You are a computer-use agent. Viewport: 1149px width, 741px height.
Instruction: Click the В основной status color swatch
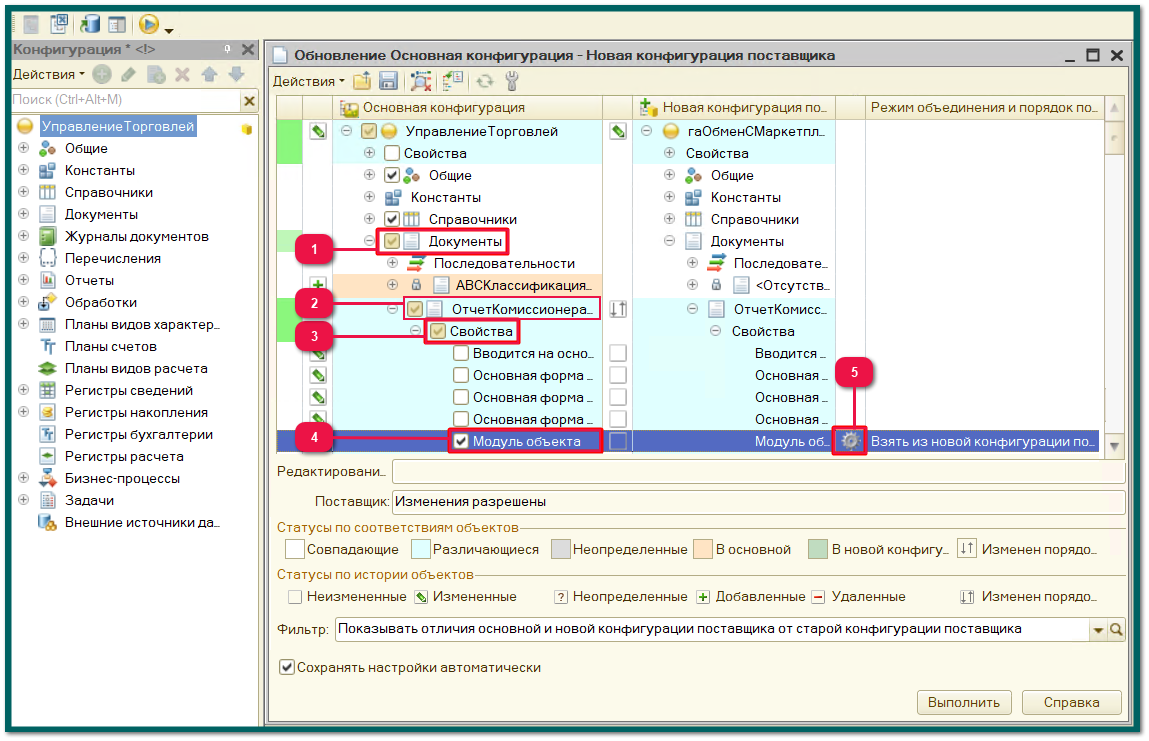pyautogui.click(x=703, y=549)
